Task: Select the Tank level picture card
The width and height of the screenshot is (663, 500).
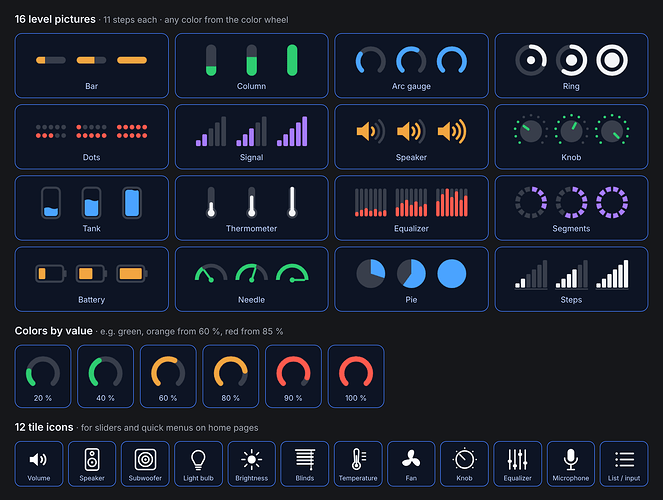Action: (x=92, y=208)
